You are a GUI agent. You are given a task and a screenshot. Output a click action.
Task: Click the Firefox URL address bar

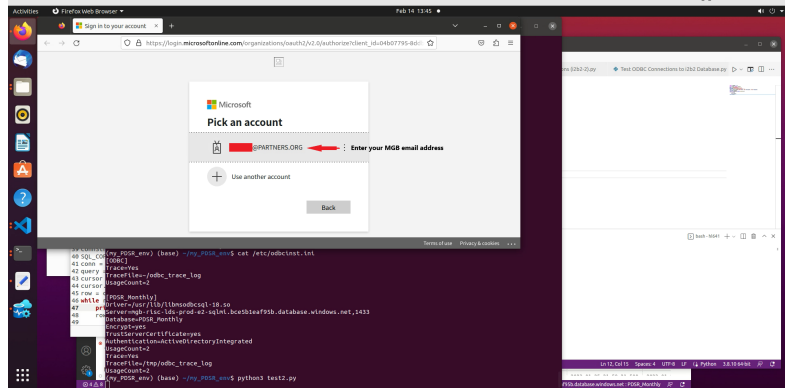pyautogui.click(x=279, y=43)
